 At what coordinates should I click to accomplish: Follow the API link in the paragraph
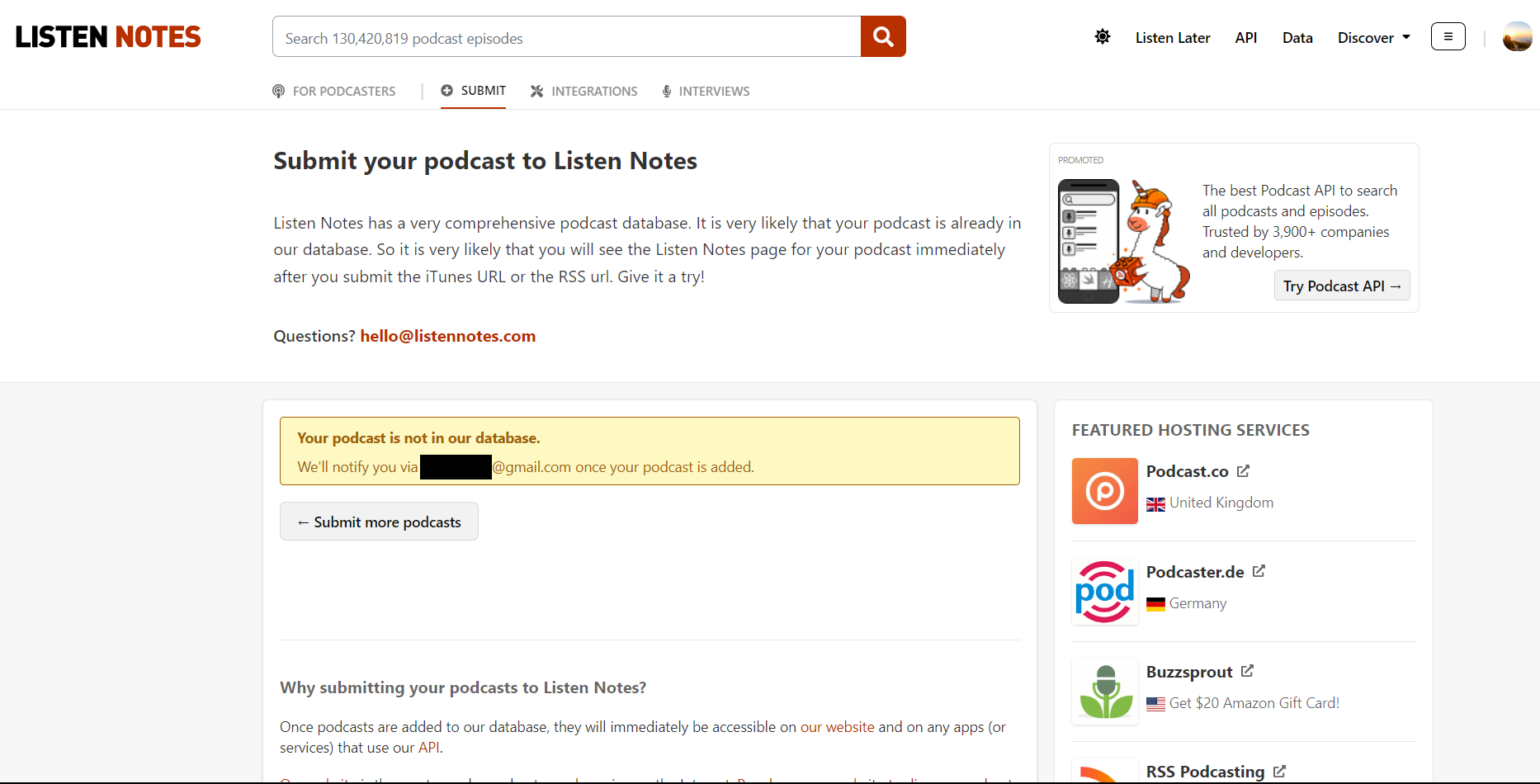click(x=429, y=748)
